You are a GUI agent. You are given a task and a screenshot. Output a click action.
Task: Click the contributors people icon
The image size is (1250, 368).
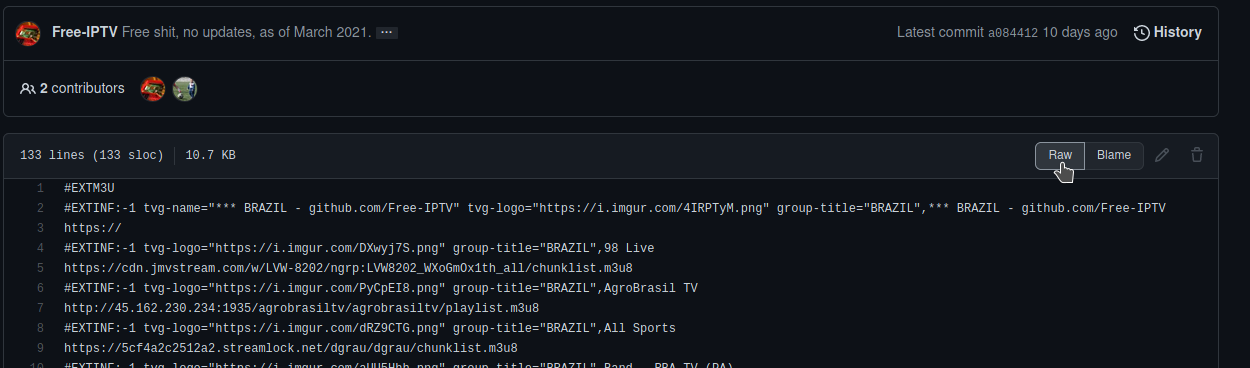27,88
